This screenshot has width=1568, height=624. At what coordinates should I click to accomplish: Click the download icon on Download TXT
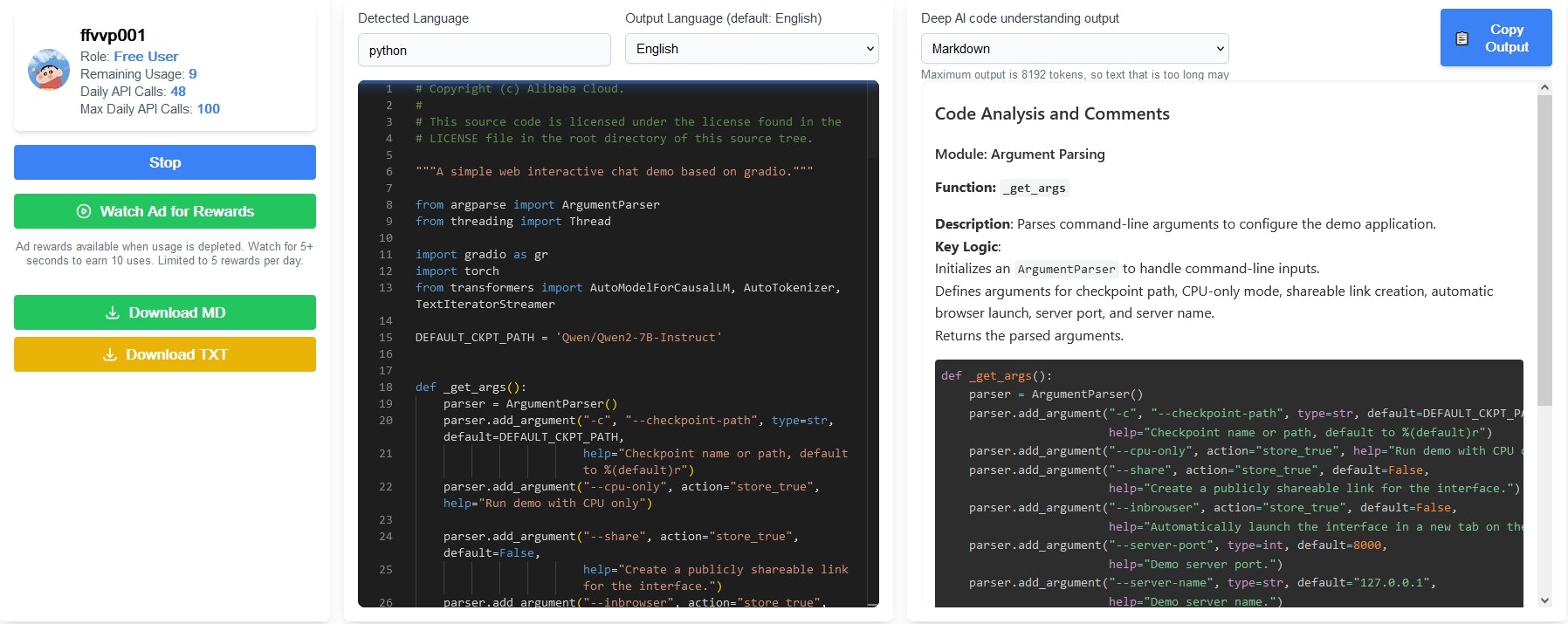point(110,354)
